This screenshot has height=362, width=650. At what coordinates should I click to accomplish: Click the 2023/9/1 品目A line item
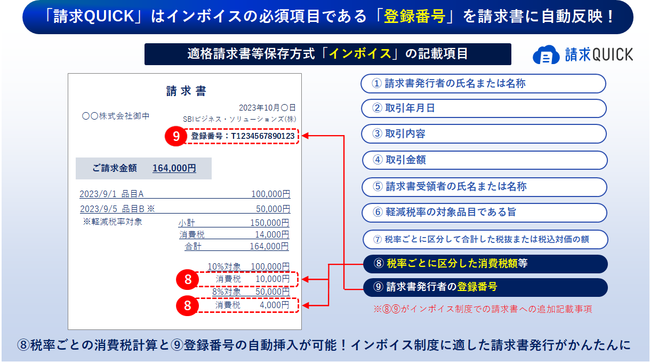[x=185, y=194]
